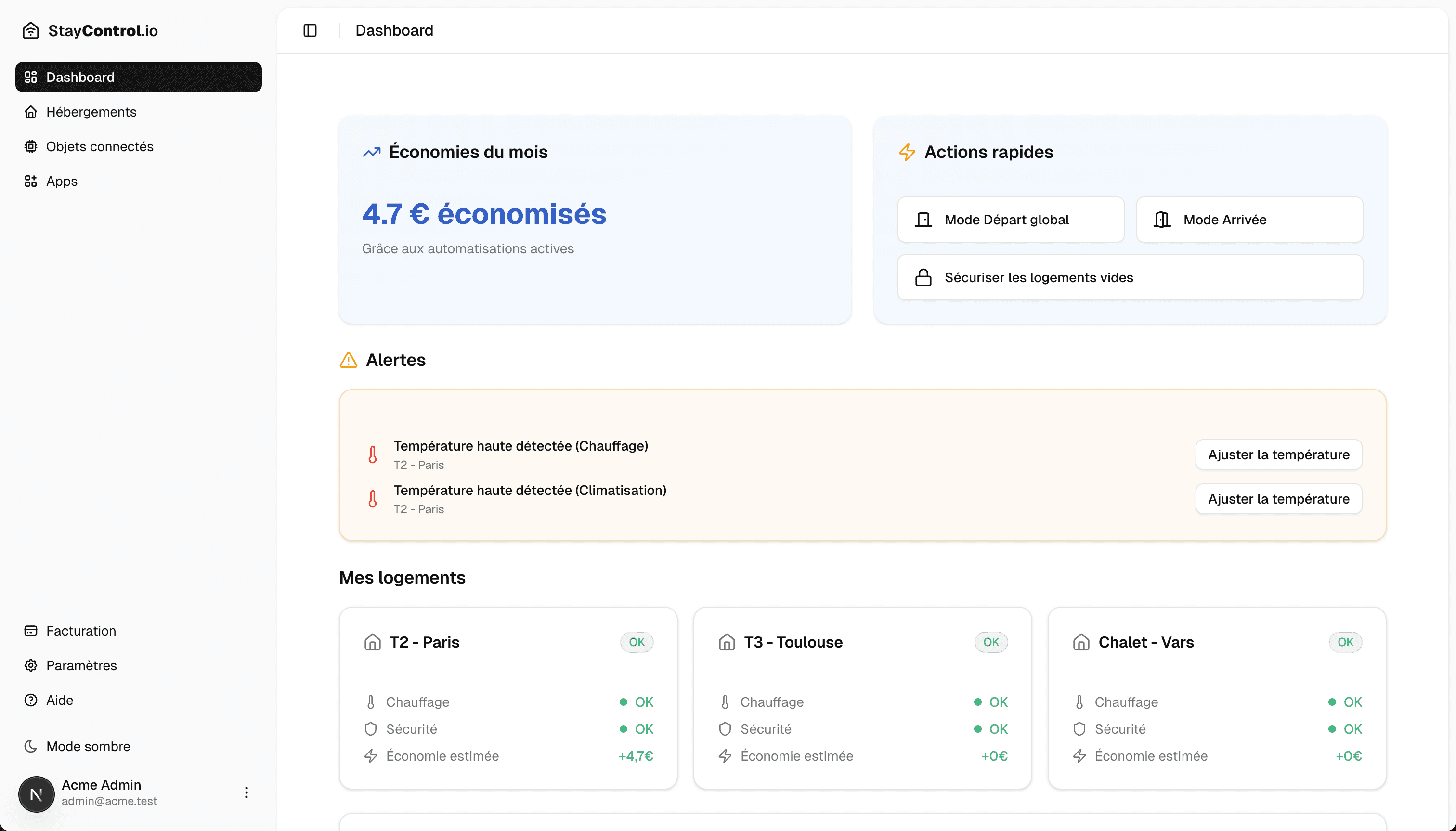
Task: Click the OK status badge on T2 - Paris
Action: (x=637, y=642)
